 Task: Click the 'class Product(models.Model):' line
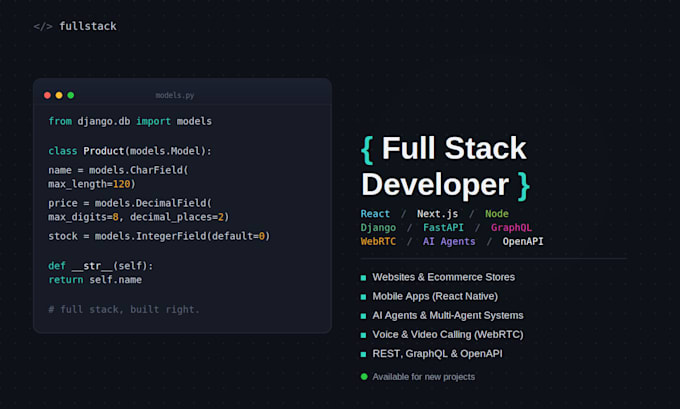pyautogui.click(x=130, y=151)
